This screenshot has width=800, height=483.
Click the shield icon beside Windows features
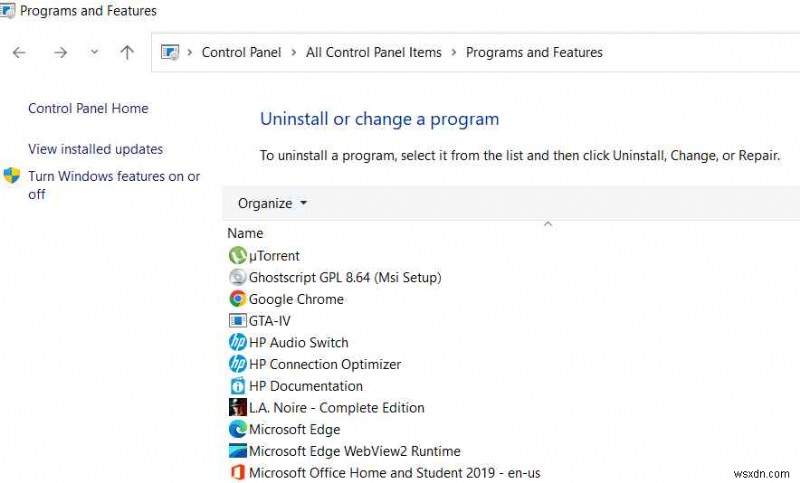tap(12, 176)
